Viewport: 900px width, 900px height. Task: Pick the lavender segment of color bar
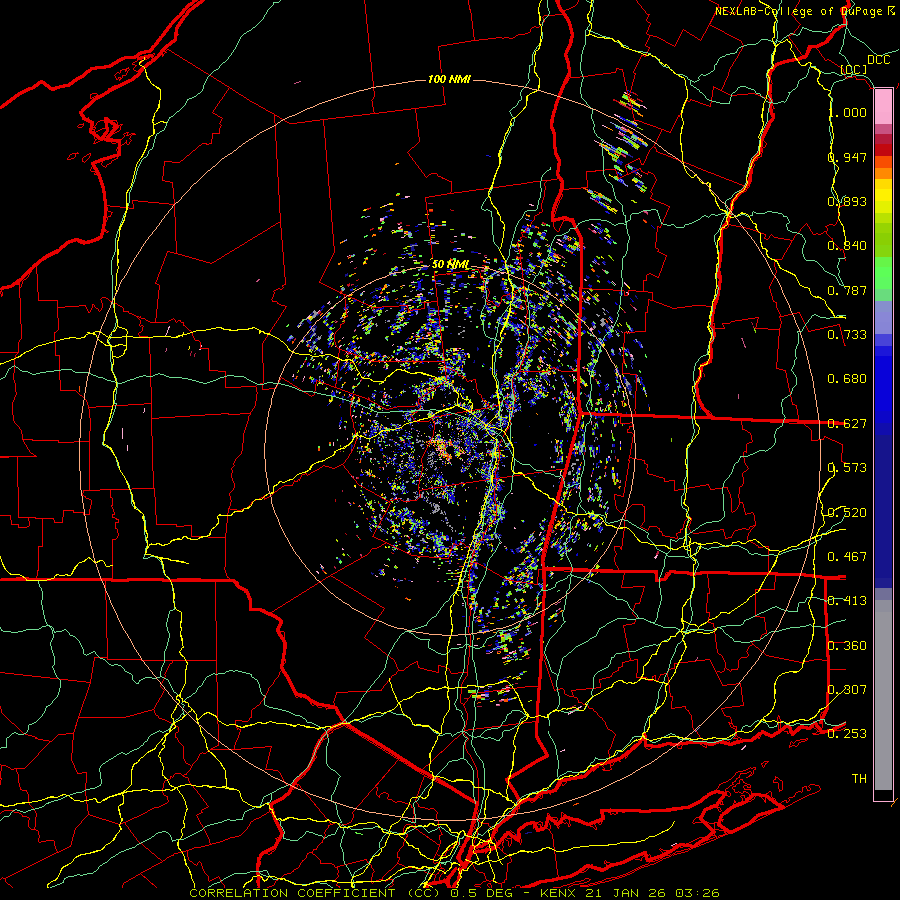tap(883, 317)
